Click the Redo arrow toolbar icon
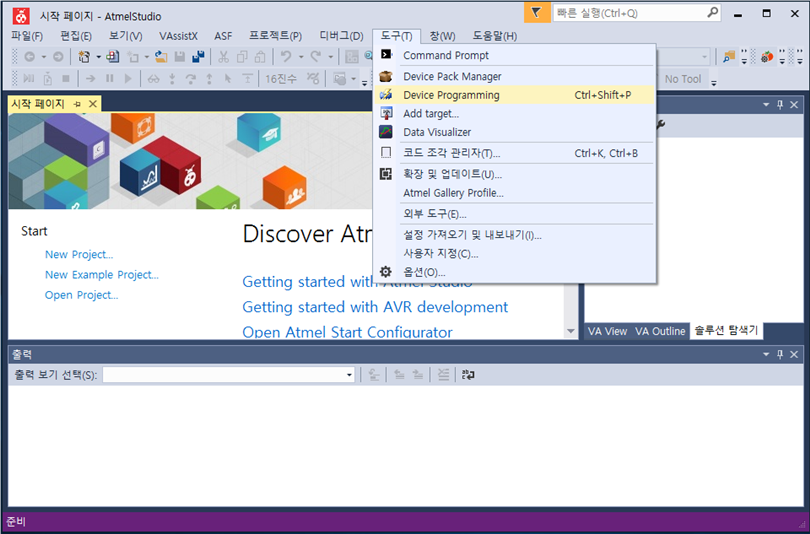810x534 pixels. pos(316,57)
